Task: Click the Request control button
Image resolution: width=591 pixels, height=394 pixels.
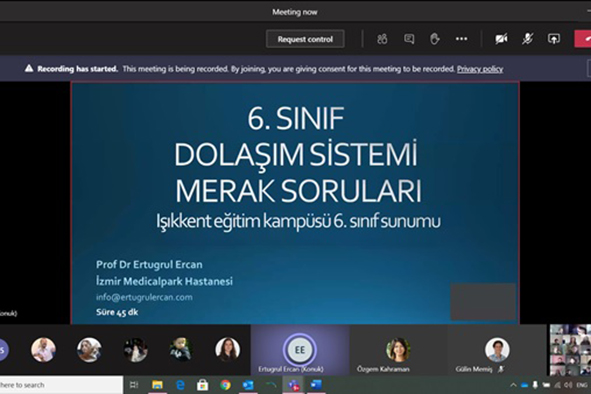Action: (305, 39)
